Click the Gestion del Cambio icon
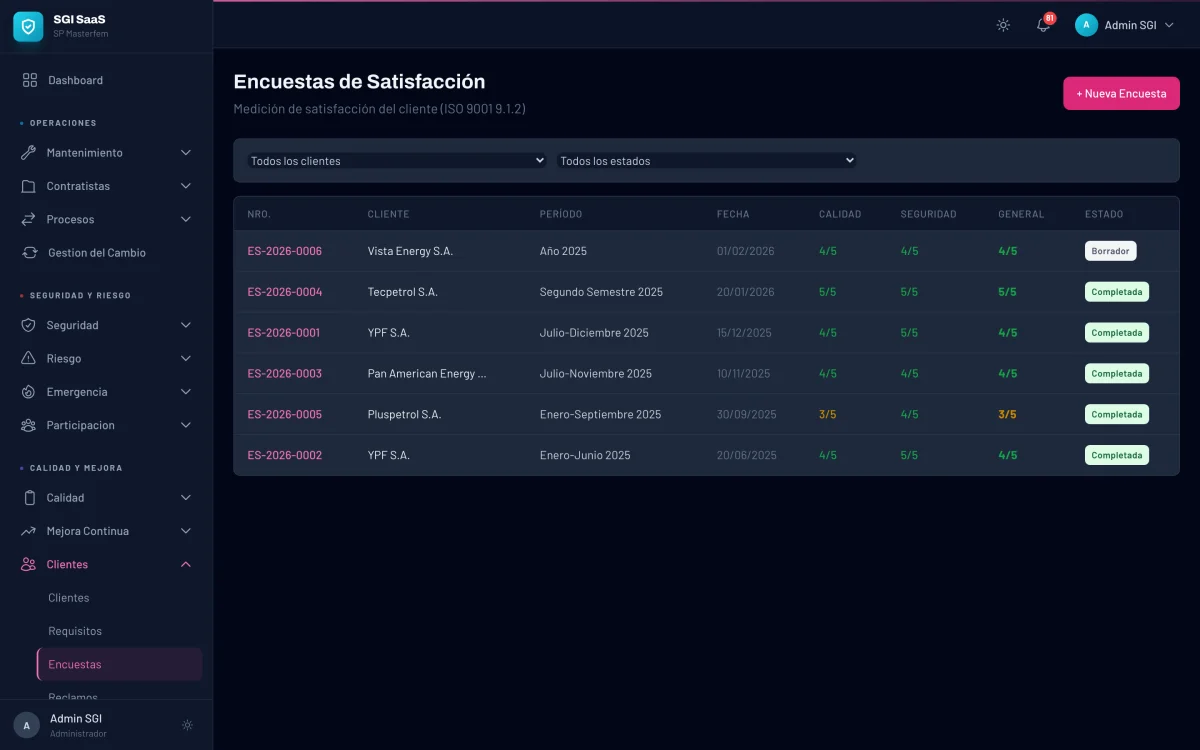This screenshot has height=750, width=1200. point(30,252)
